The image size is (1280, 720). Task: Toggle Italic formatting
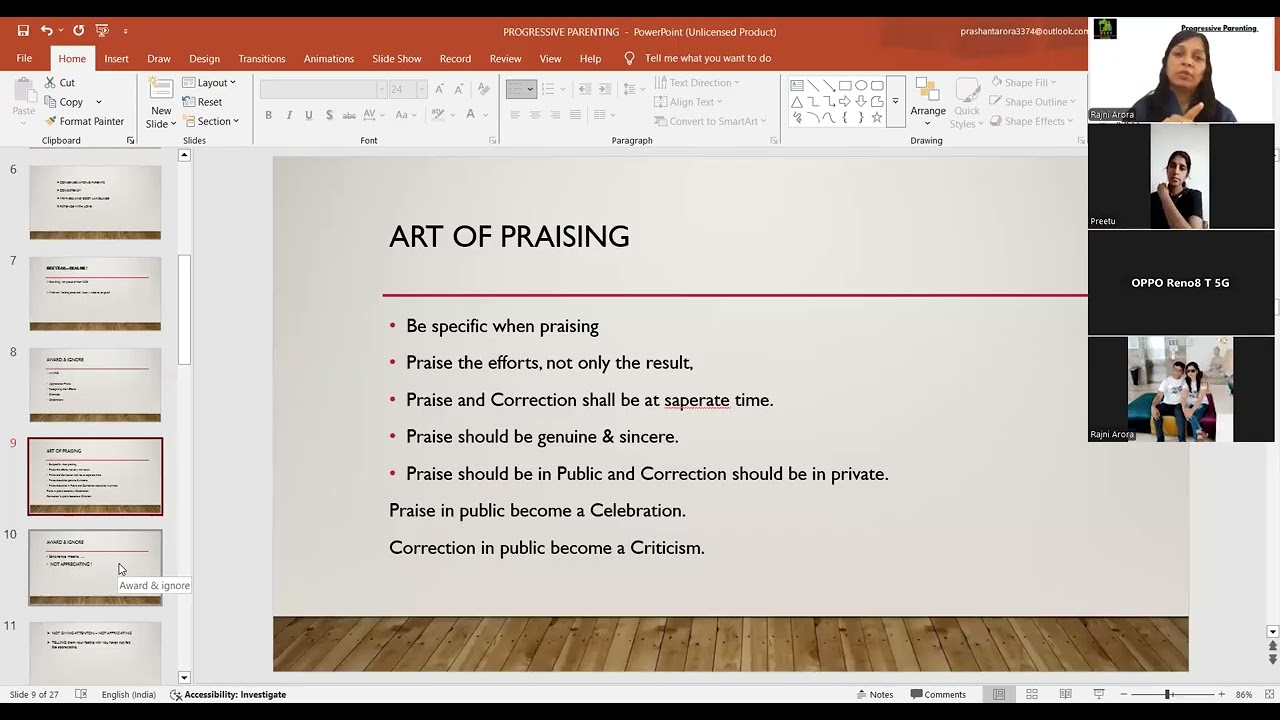pyautogui.click(x=289, y=115)
